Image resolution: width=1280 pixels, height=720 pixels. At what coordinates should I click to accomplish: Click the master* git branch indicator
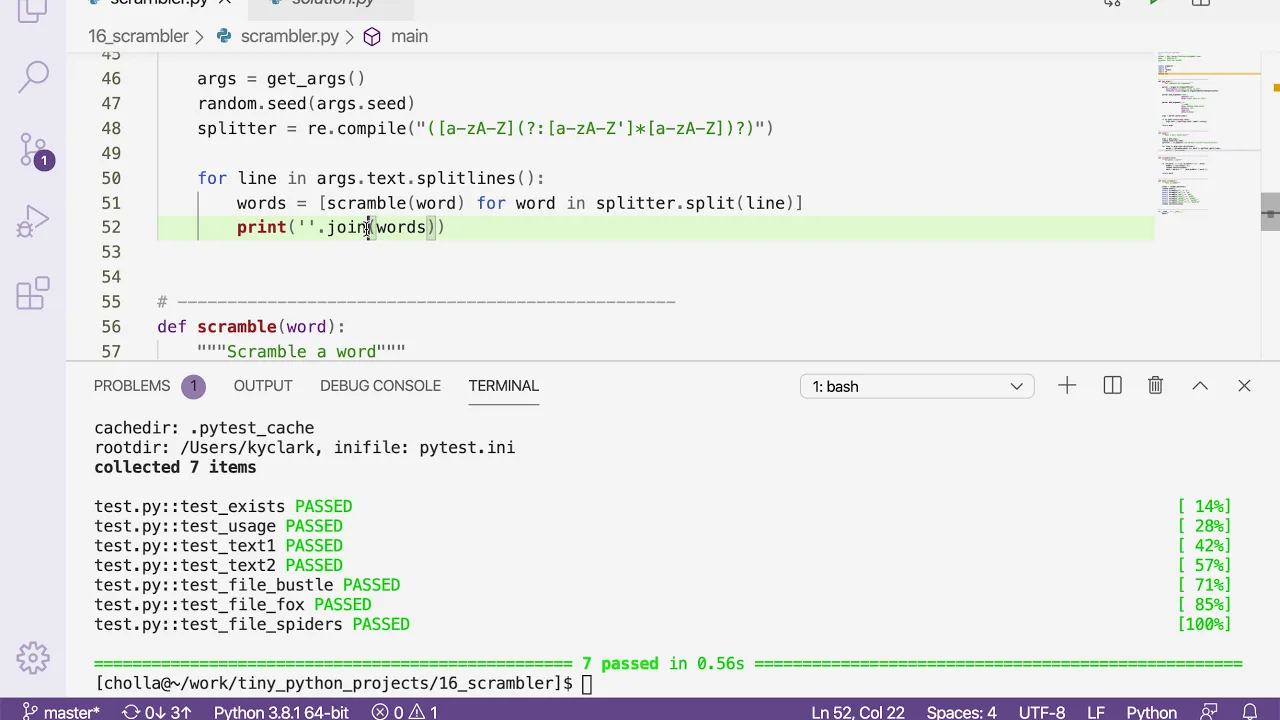point(61,712)
